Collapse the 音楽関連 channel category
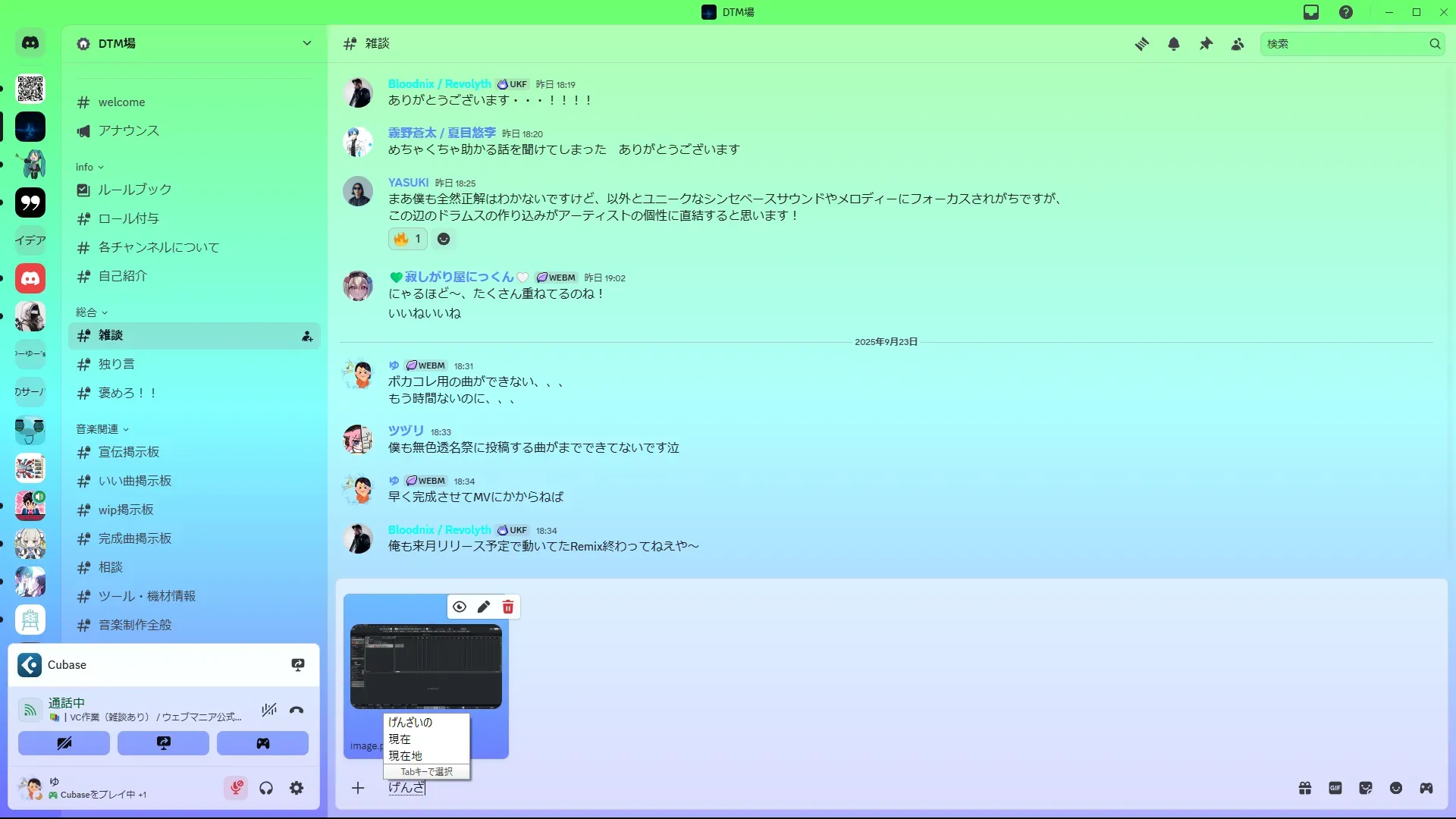1456x819 pixels. [x=102, y=429]
